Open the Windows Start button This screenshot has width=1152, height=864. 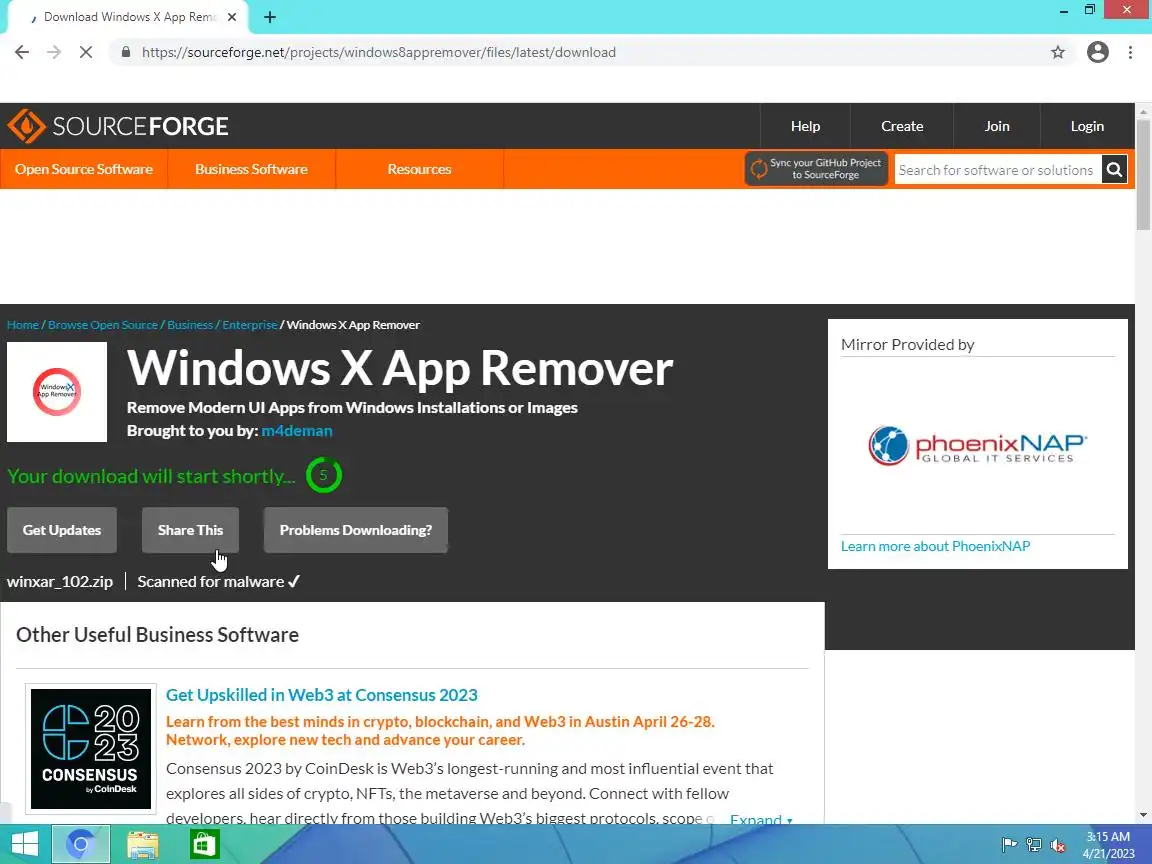pos(24,844)
